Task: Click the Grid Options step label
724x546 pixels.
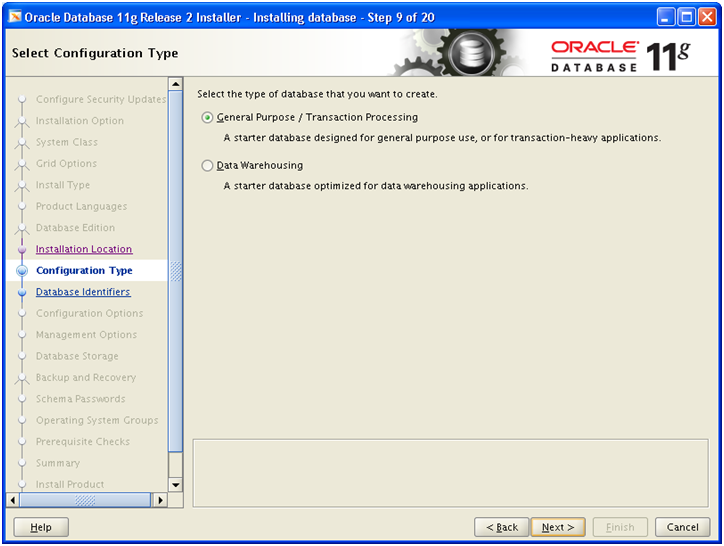Action: coord(66,164)
